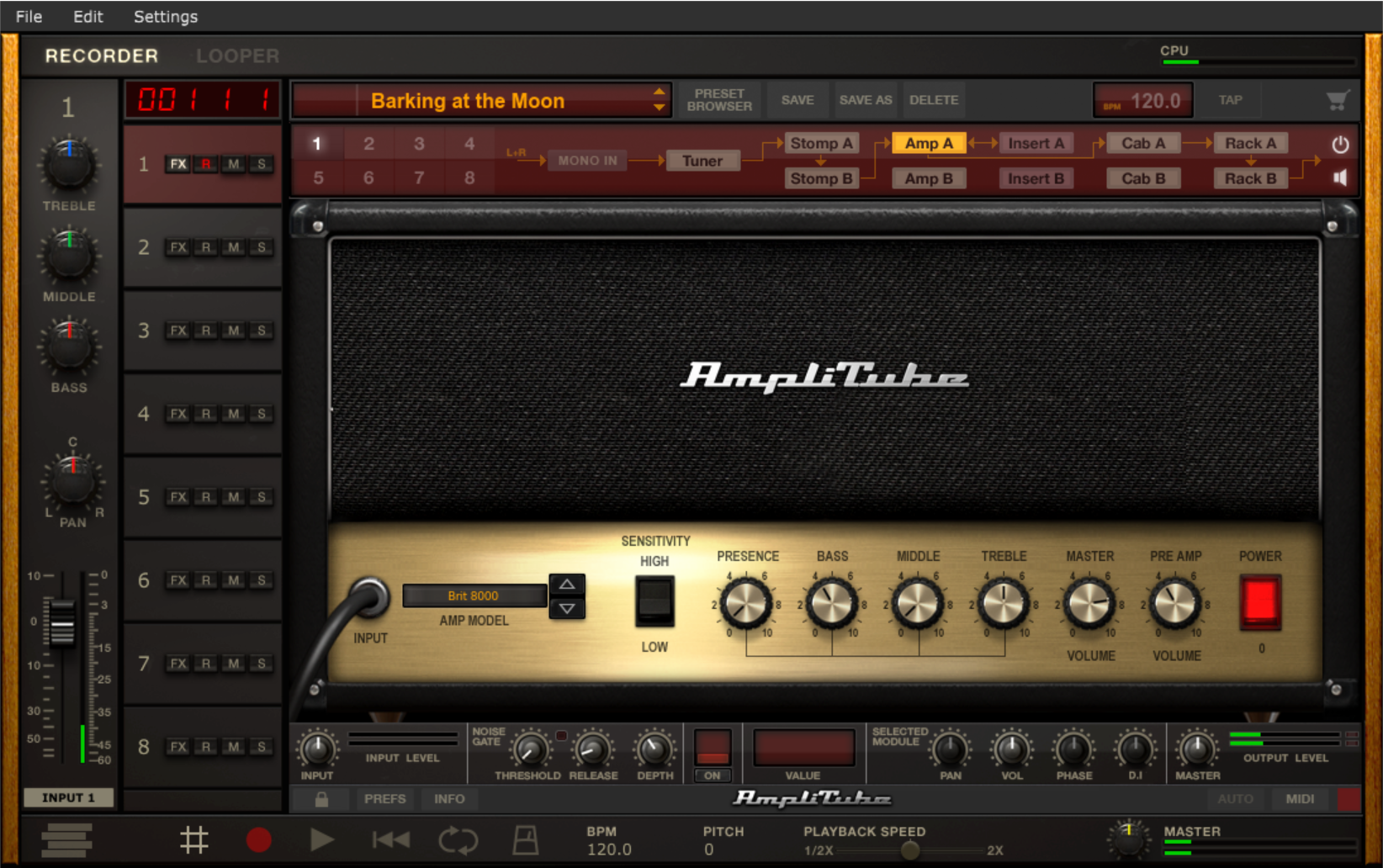
Task: Select the Cab B module
Action: (1143, 178)
